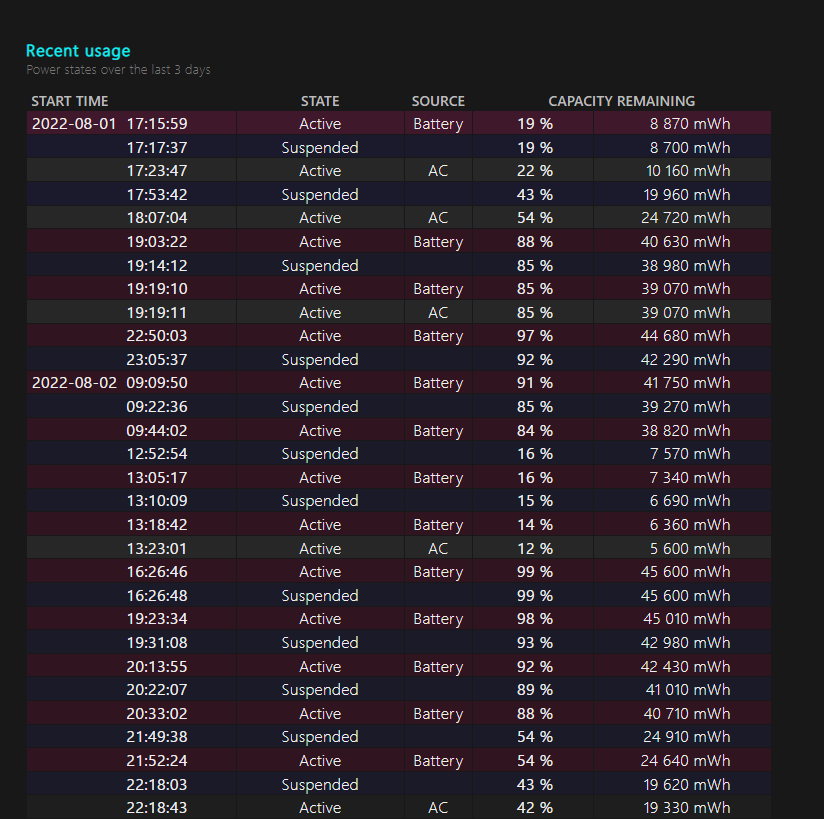Image resolution: width=824 pixels, height=819 pixels.
Task: Click the power states subtitle text
Action: pyautogui.click(x=118, y=70)
